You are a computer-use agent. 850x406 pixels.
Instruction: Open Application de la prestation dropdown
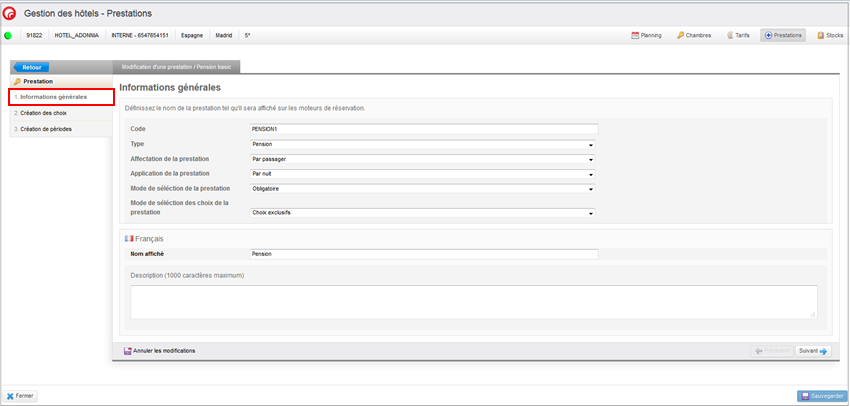click(422, 173)
